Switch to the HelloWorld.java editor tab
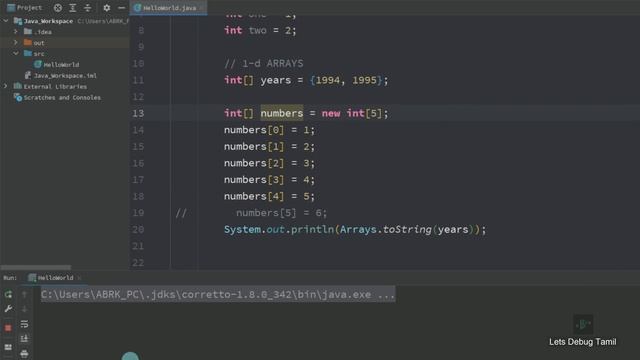 (x=169, y=8)
